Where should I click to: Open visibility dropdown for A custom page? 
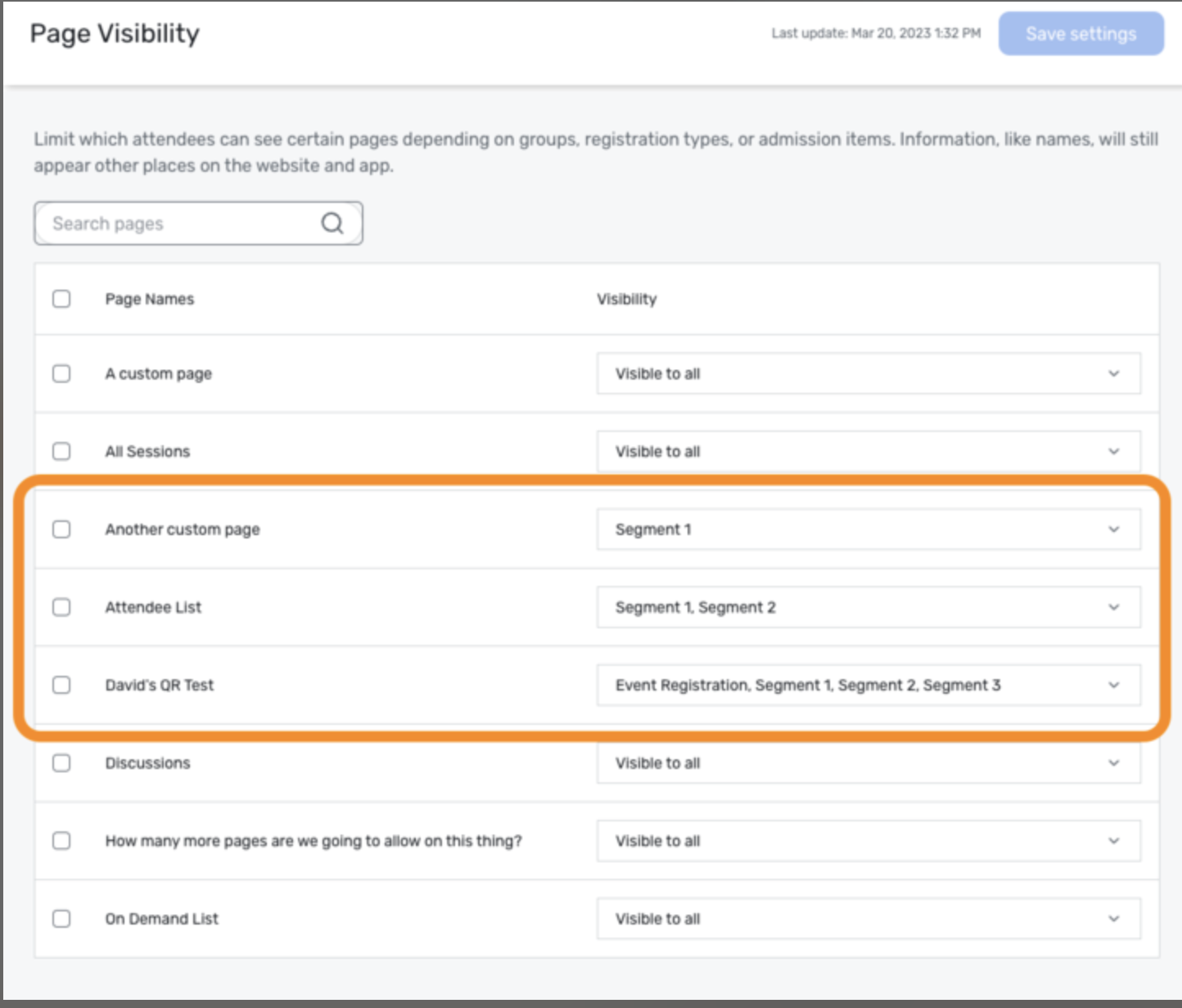pyautogui.click(x=868, y=374)
